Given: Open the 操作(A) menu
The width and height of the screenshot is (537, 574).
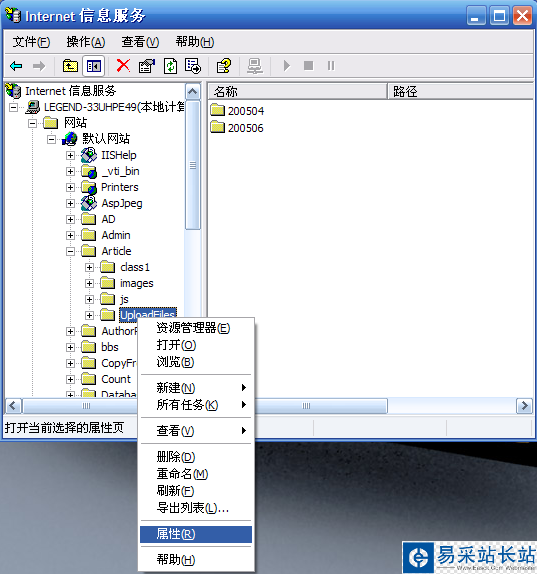Looking at the screenshot, I should pyautogui.click(x=86, y=42).
